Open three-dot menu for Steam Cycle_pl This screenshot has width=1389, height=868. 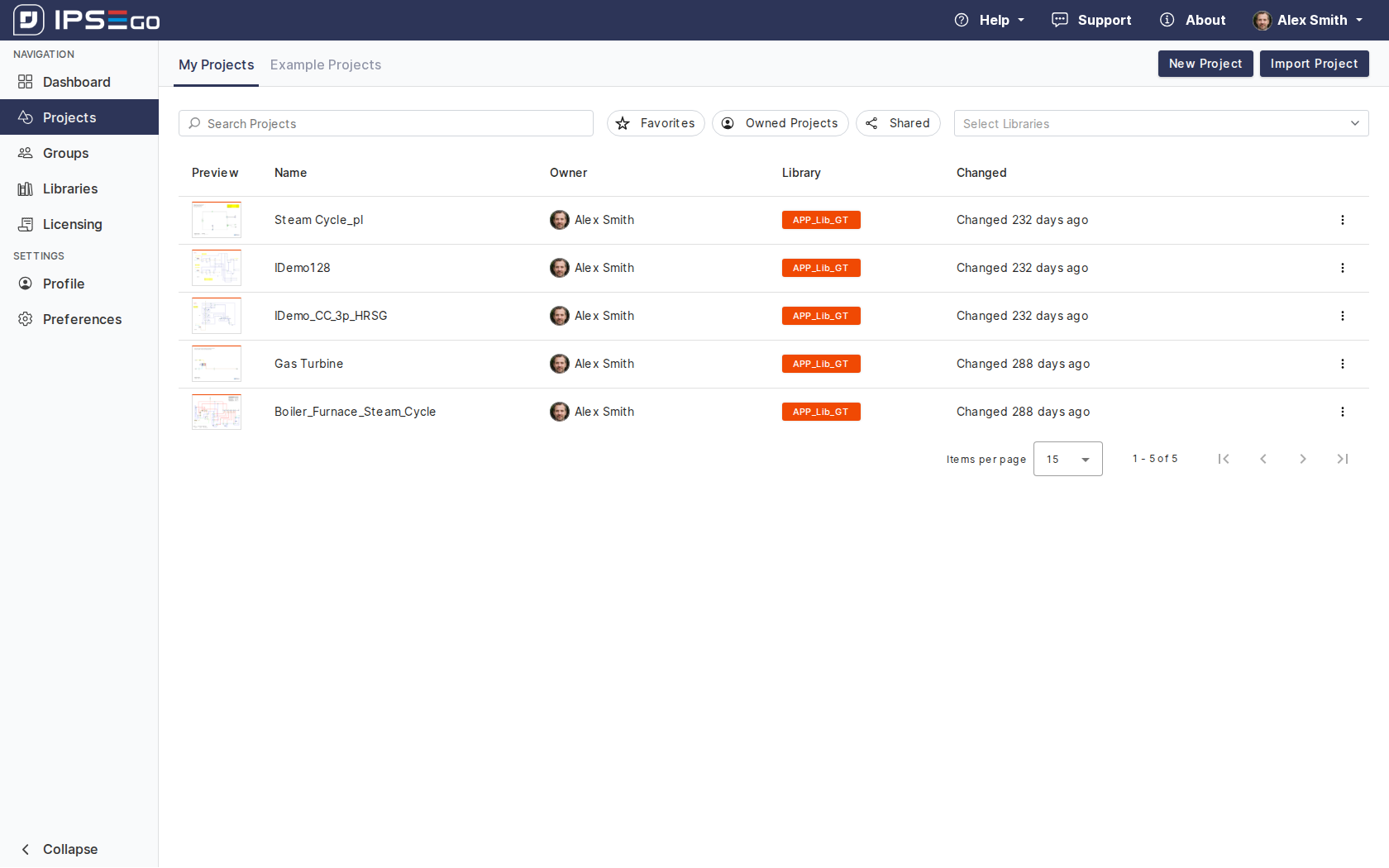coord(1342,220)
